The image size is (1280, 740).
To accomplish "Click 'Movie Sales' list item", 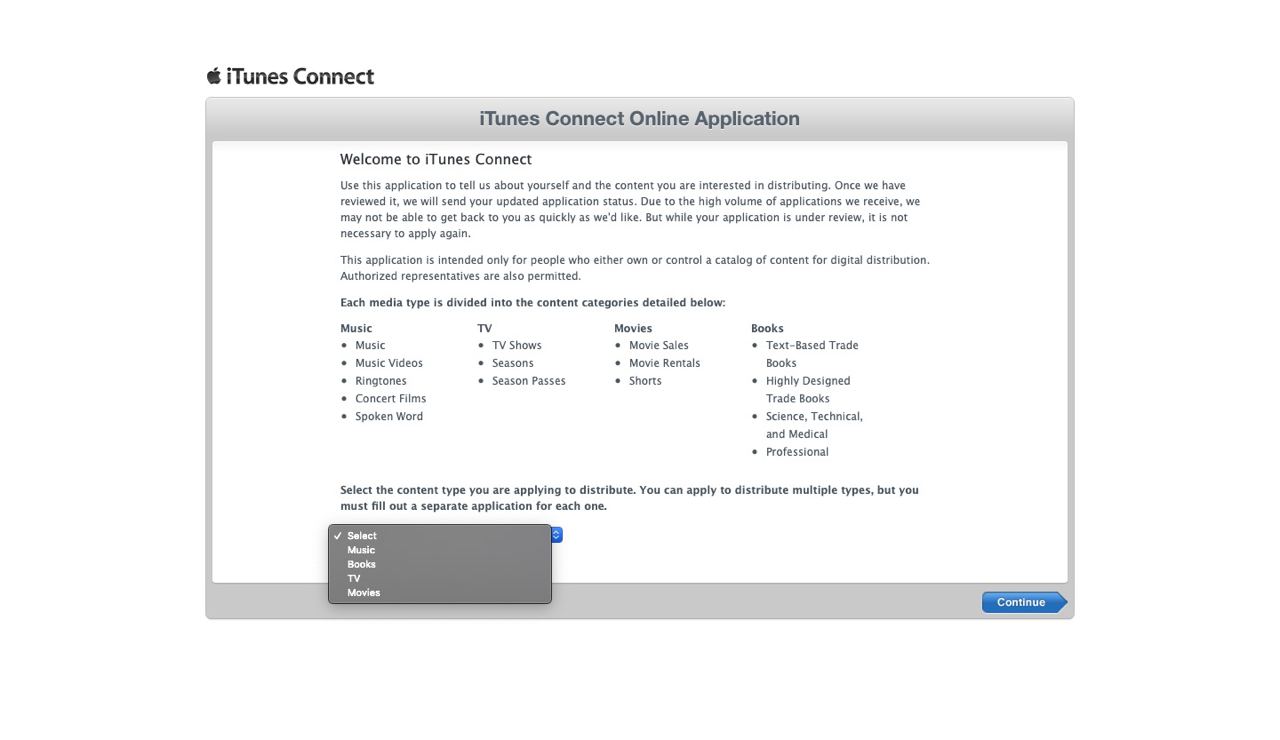I will pyautogui.click(x=659, y=345).
